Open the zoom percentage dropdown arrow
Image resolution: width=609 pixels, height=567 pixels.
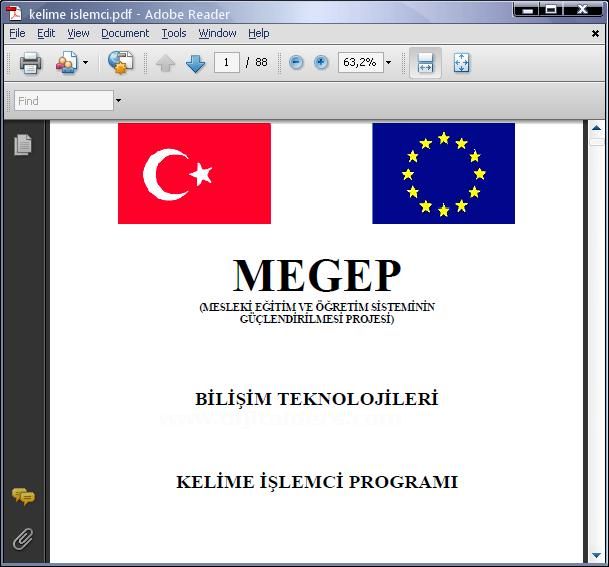click(388, 62)
